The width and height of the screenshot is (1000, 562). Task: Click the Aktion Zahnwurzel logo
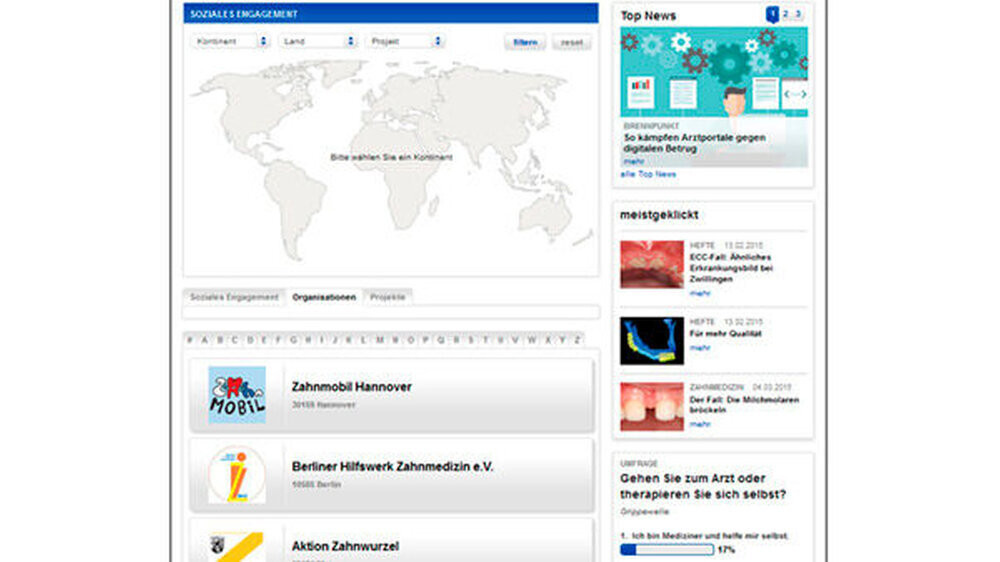pos(237,546)
